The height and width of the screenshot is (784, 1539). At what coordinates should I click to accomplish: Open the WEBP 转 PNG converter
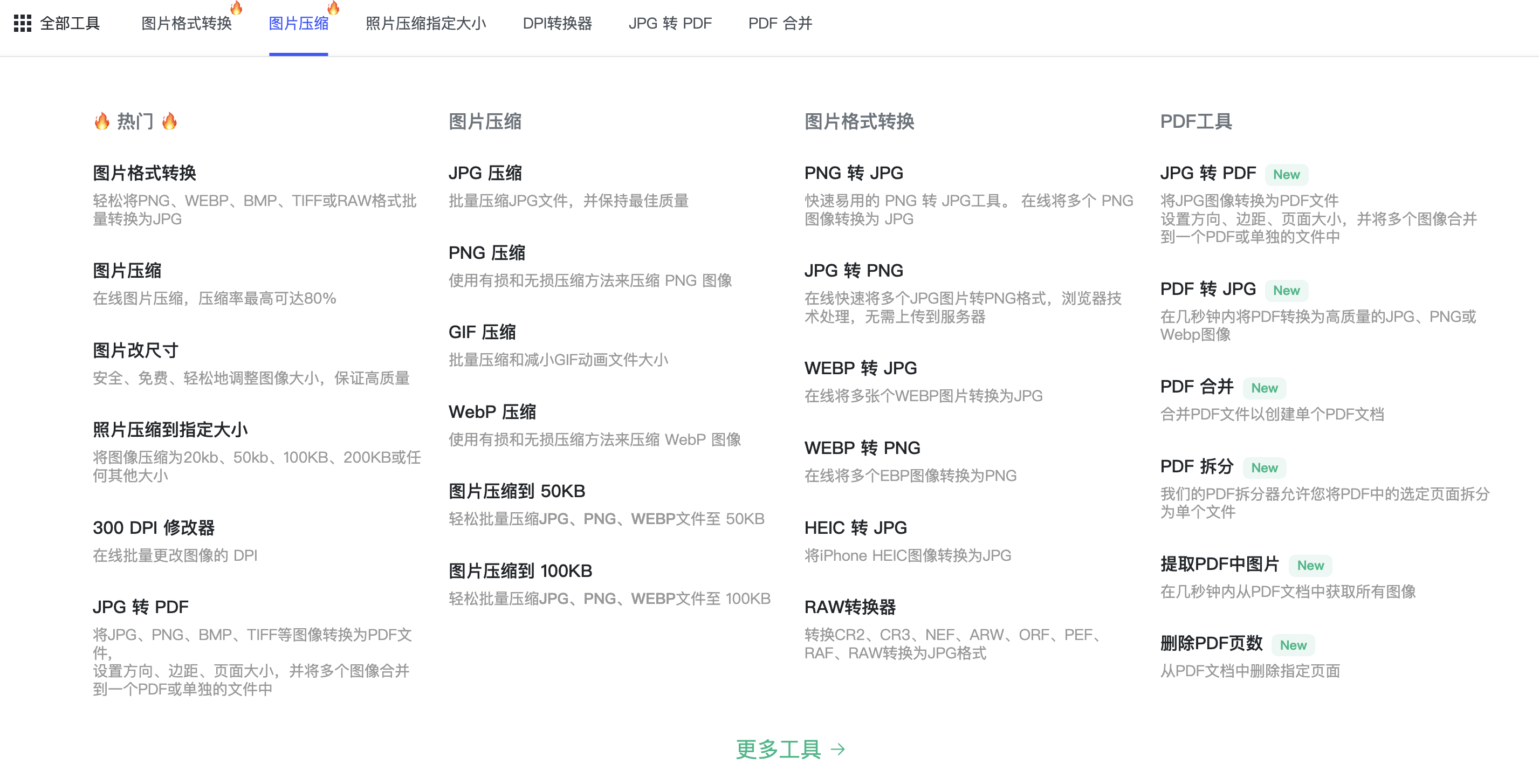(x=862, y=448)
